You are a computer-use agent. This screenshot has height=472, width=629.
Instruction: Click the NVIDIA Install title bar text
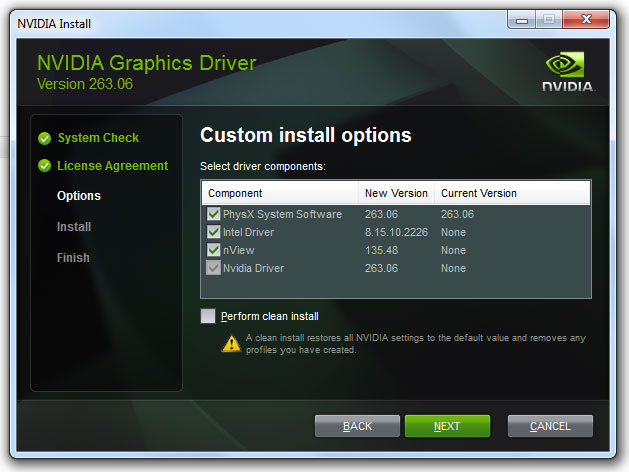point(54,24)
